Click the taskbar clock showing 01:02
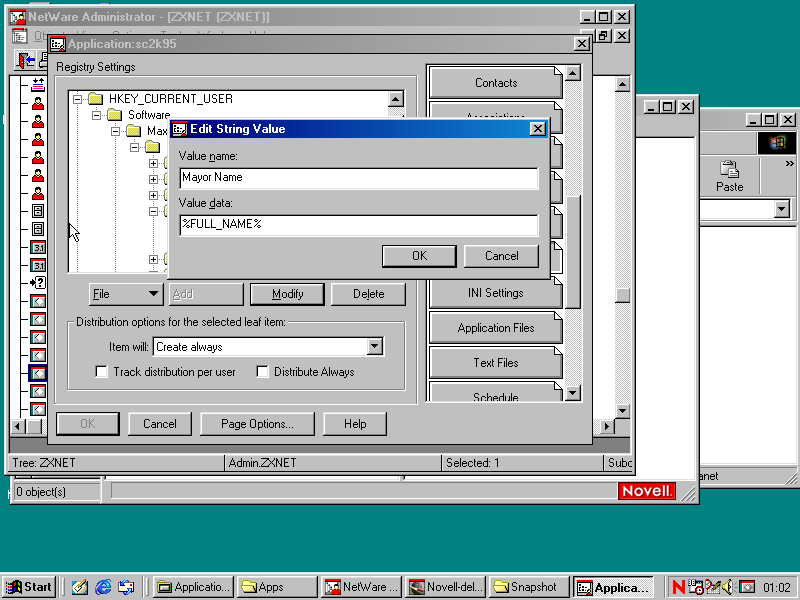Screen dimensions: 800x600 (777, 588)
